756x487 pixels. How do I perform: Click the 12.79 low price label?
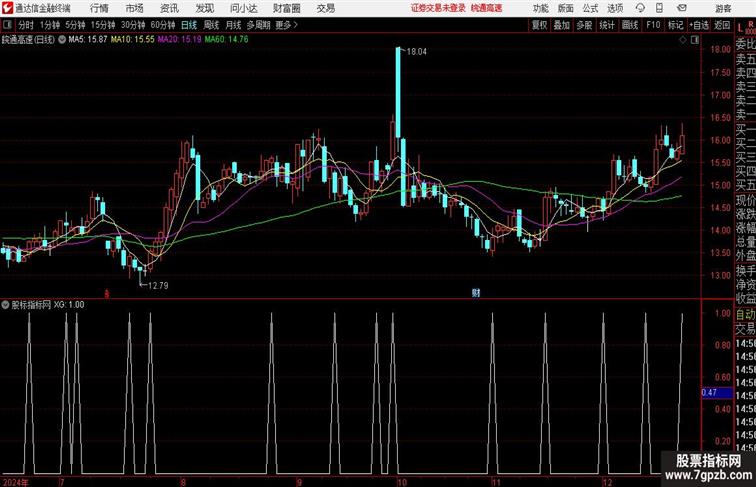click(158, 285)
